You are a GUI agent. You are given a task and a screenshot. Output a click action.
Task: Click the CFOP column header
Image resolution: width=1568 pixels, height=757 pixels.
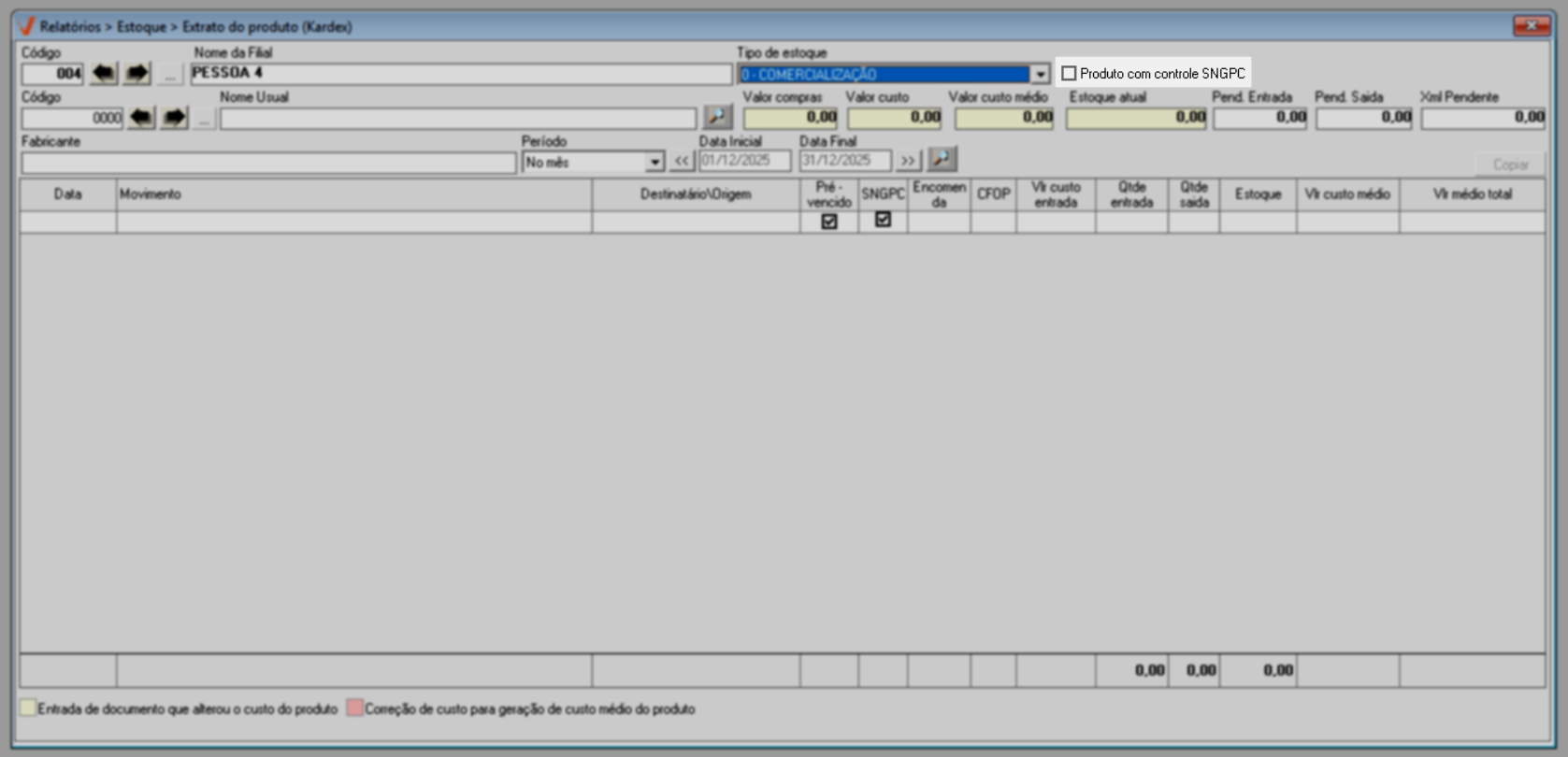tap(993, 194)
